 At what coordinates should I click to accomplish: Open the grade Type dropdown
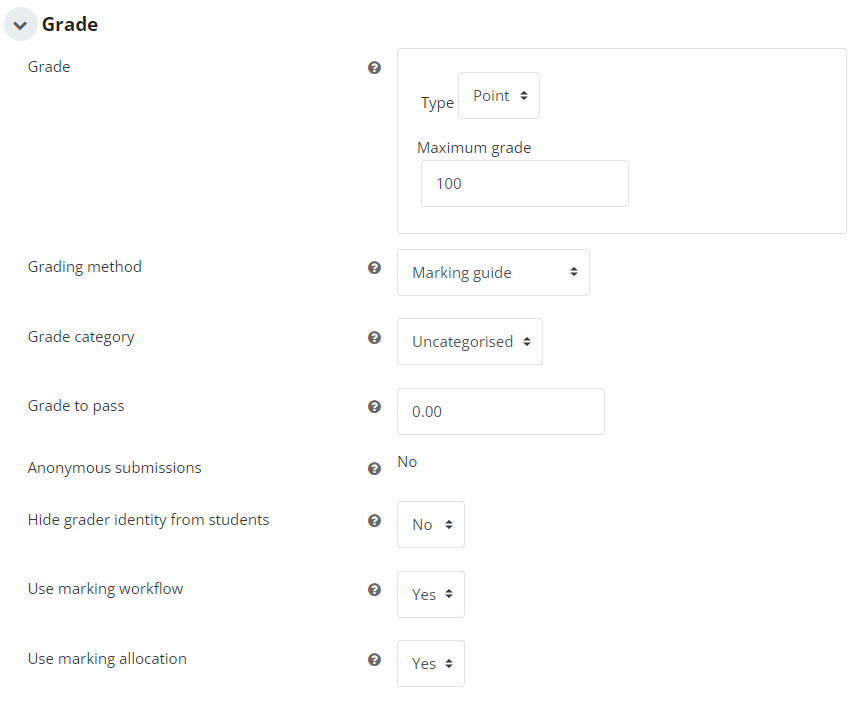click(x=499, y=96)
